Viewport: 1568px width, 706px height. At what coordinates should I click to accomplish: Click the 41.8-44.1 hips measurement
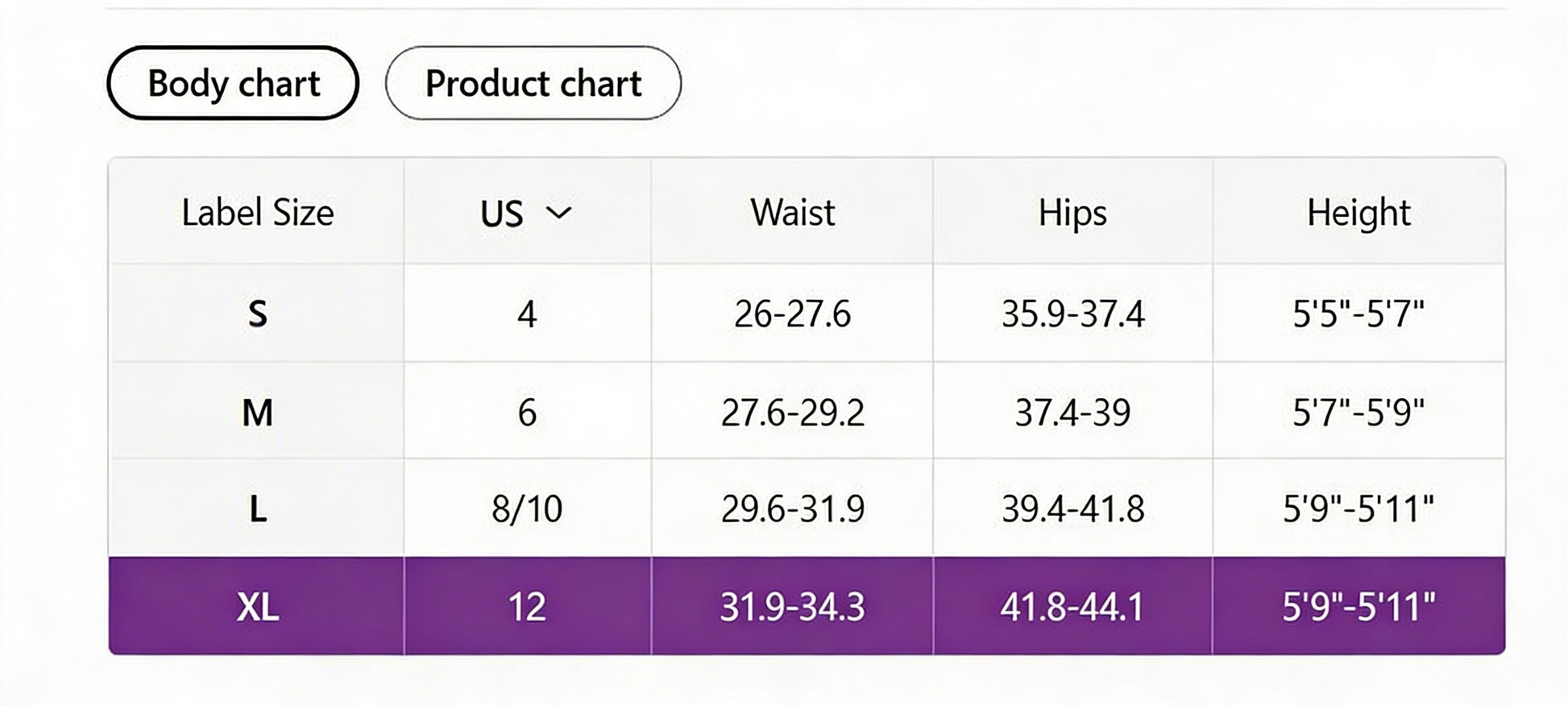(1072, 606)
